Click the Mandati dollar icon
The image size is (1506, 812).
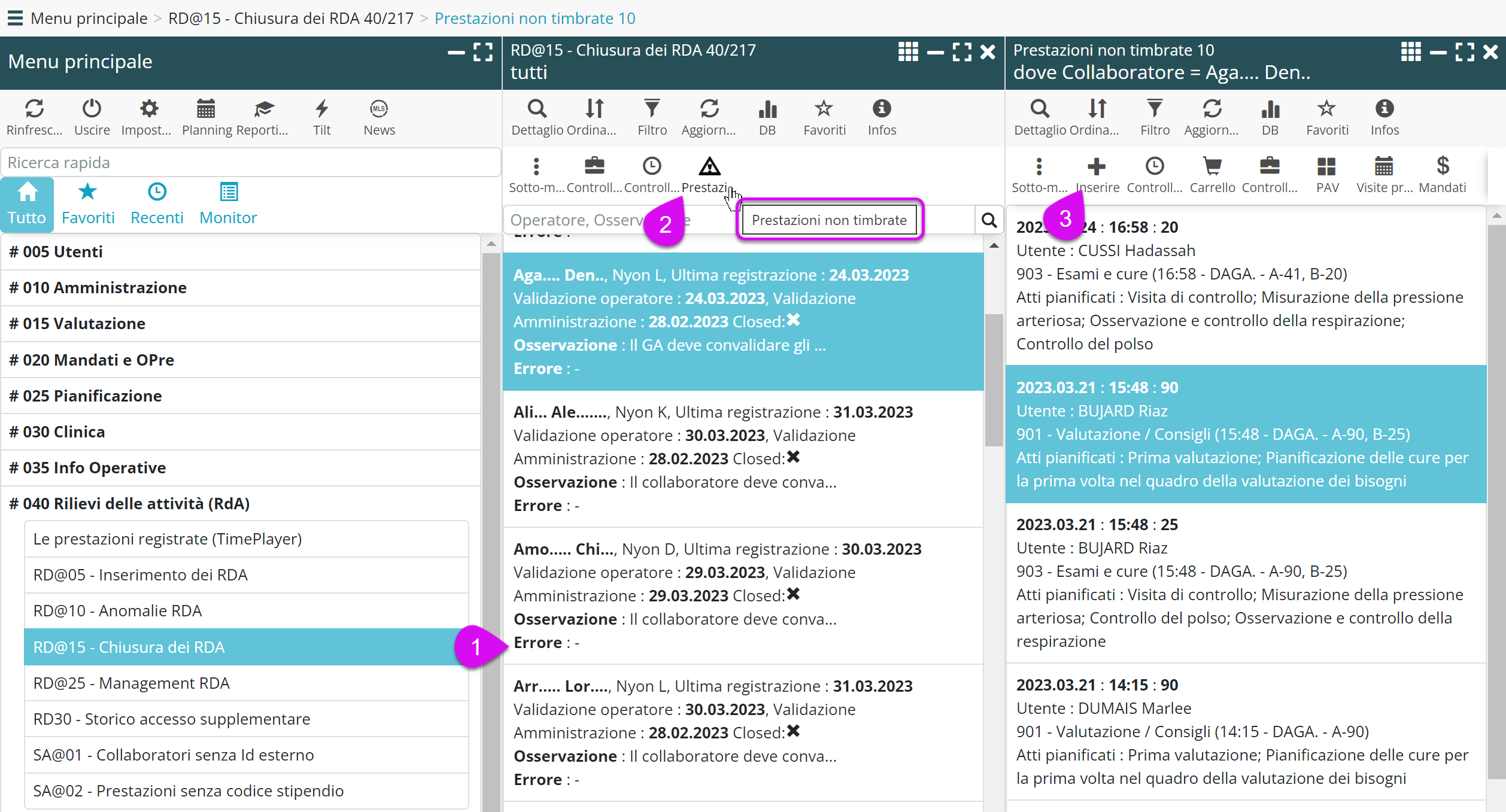click(1442, 166)
